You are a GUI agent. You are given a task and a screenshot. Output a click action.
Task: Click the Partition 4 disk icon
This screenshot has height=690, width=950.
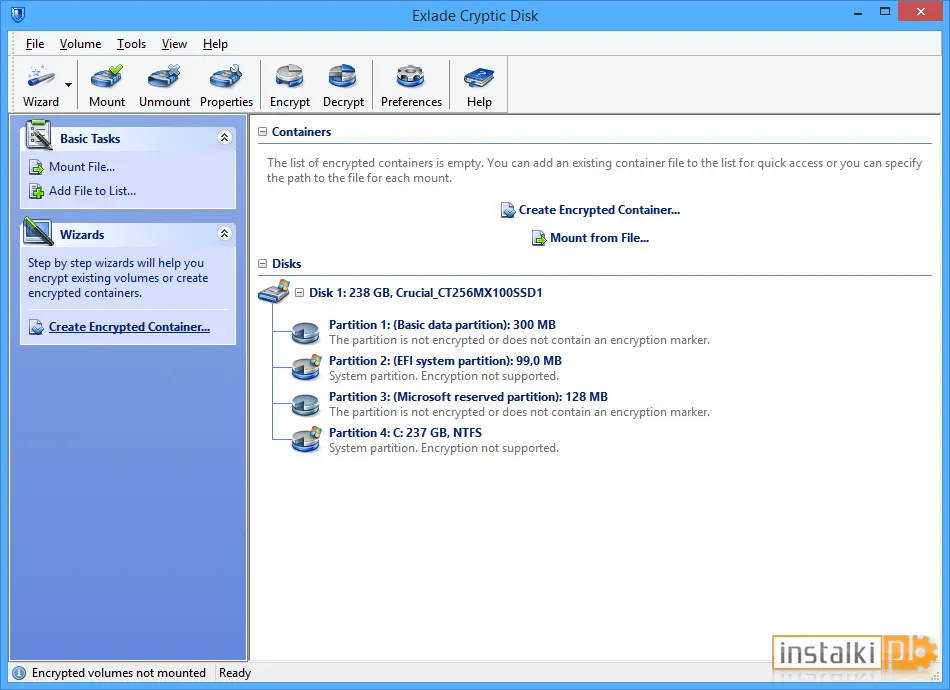tap(305, 440)
